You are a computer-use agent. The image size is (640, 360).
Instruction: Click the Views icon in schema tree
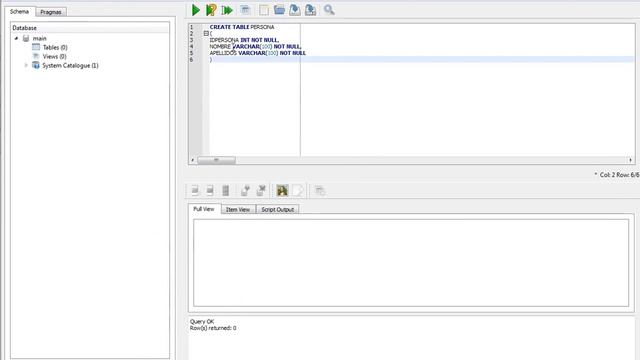[36, 56]
